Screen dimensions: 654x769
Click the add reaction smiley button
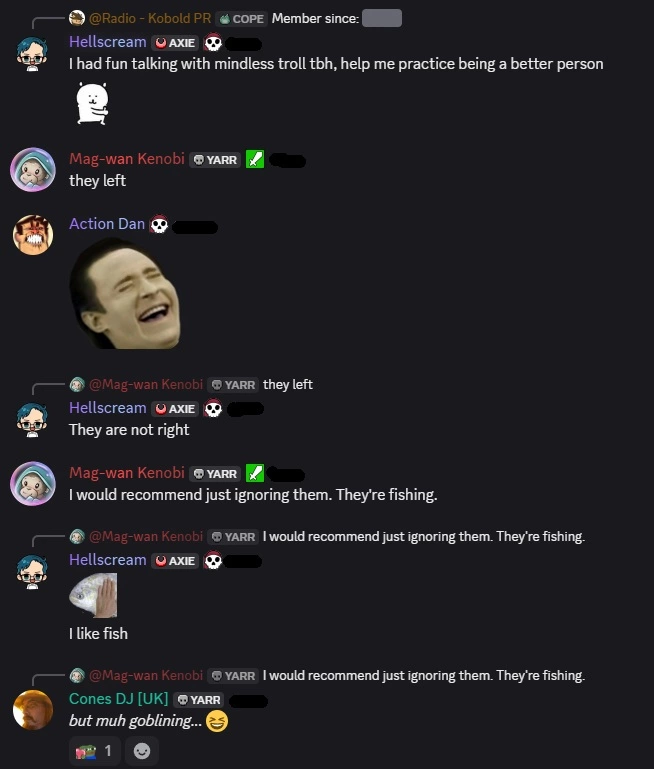coord(142,751)
